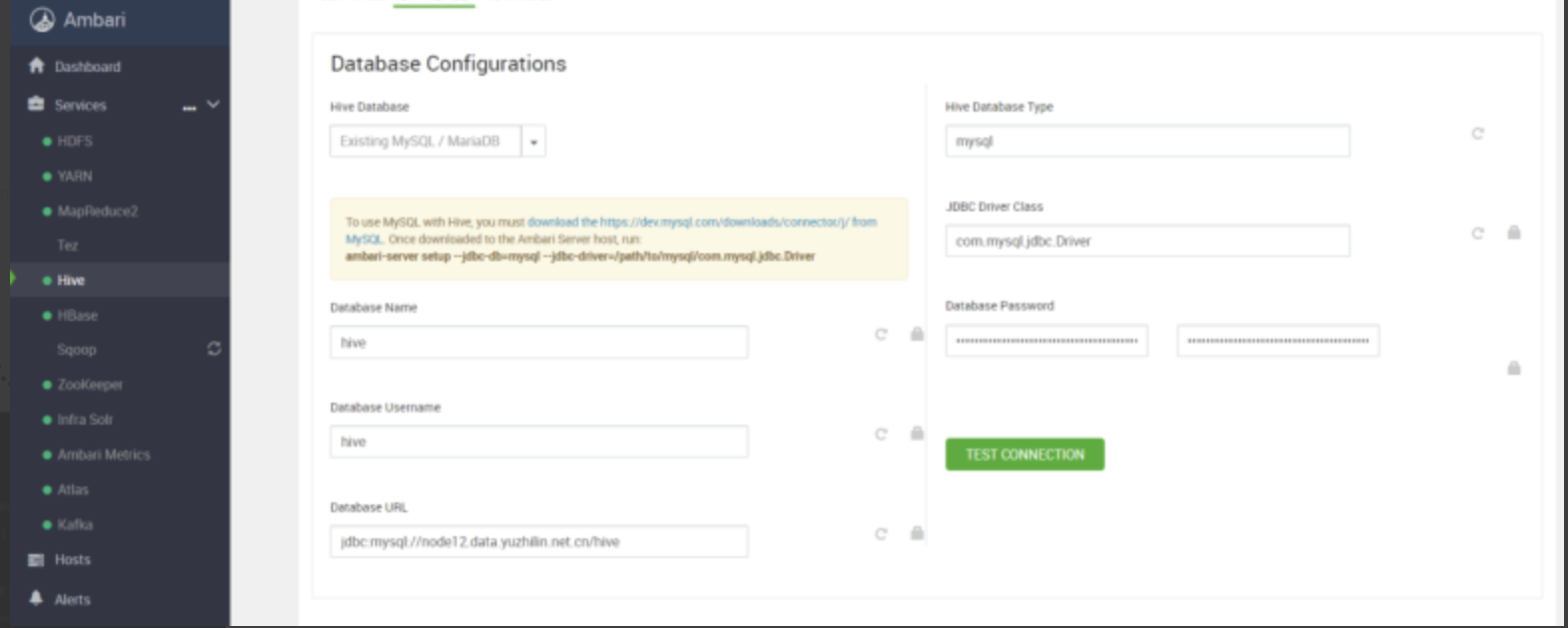Select HDFS service in sidebar
Screen dimensions: 1568x628
coord(74,142)
